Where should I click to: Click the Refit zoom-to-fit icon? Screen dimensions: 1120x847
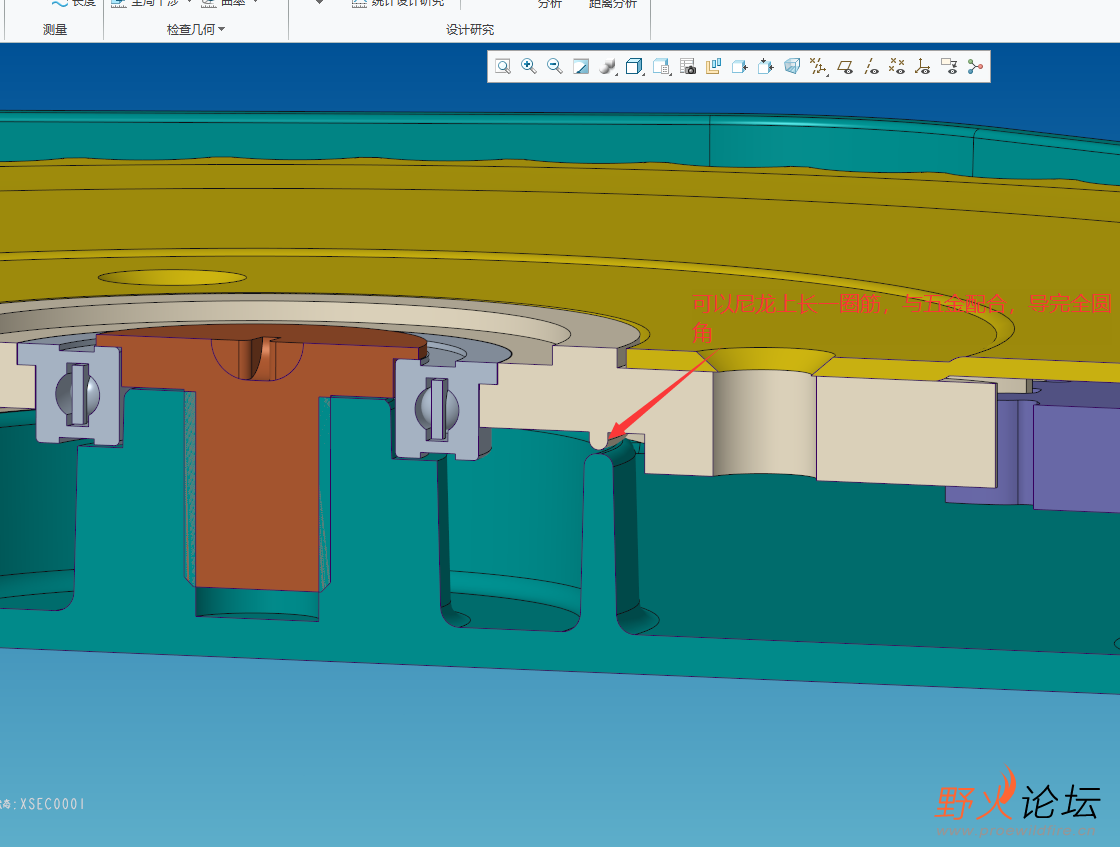[x=503, y=66]
